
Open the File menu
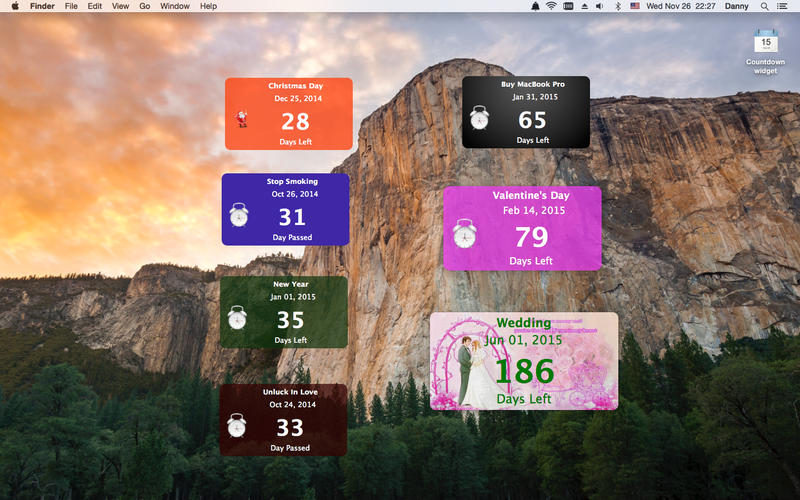[71, 6]
